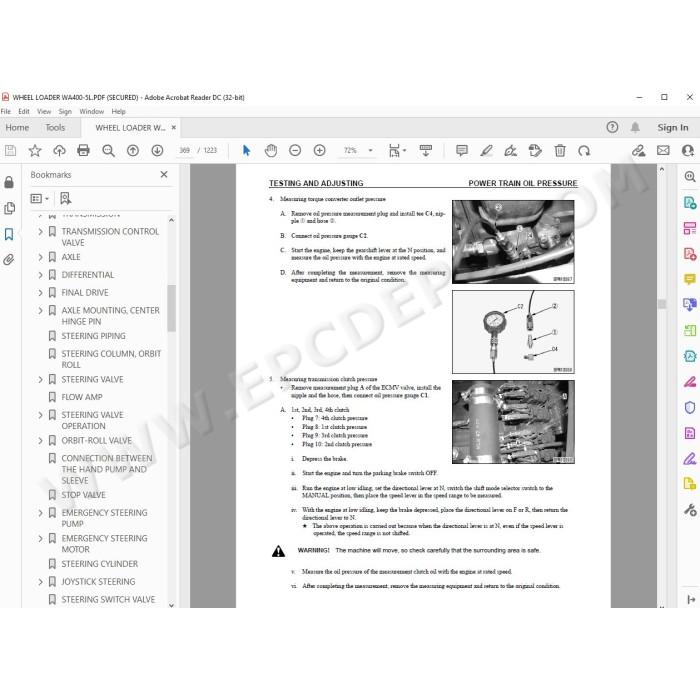Zoom out with the minus circle
Viewport: 700px width, 700px height.
(x=295, y=151)
